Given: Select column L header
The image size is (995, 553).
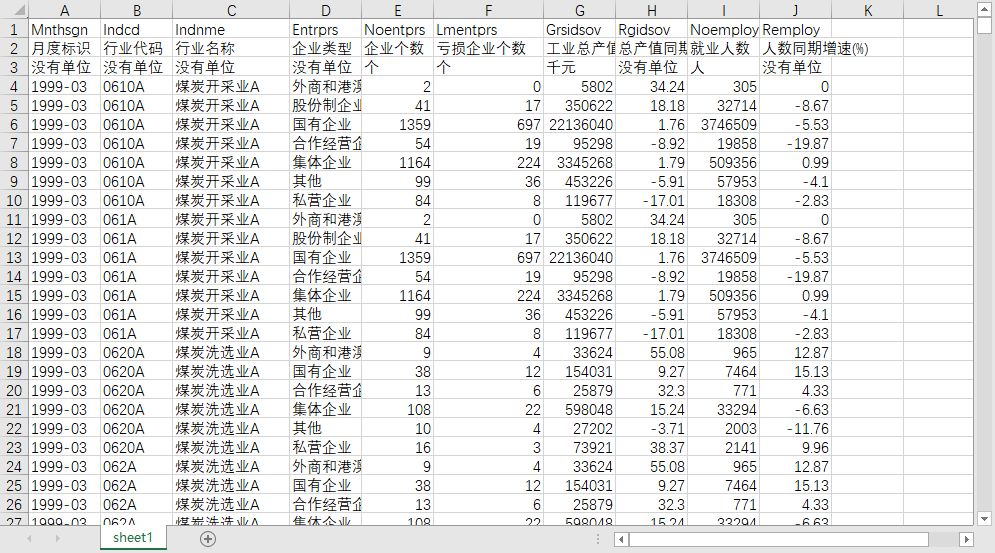Looking at the screenshot, I should (939, 10).
